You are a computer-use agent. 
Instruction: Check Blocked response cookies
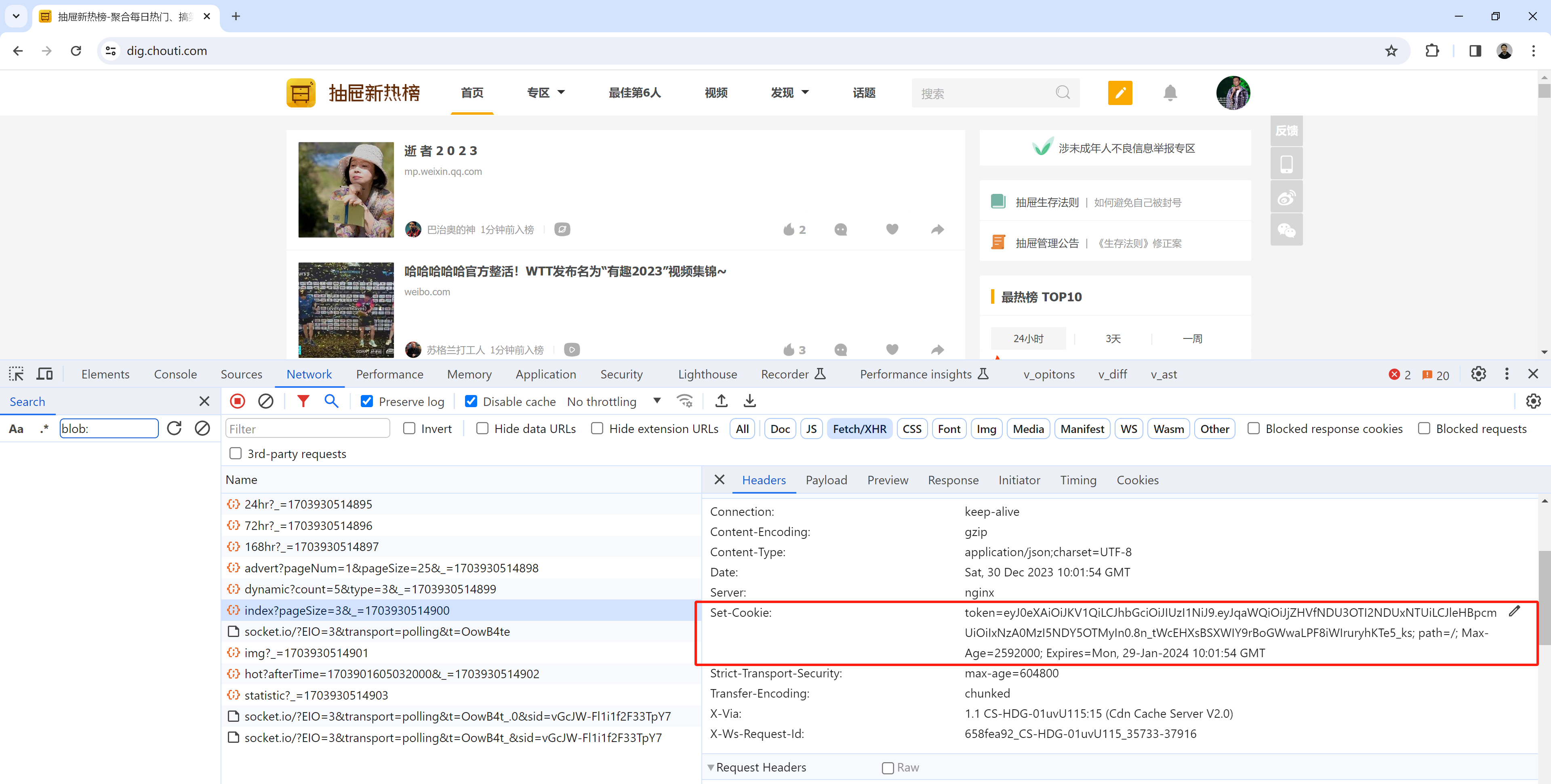click(x=1254, y=429)
